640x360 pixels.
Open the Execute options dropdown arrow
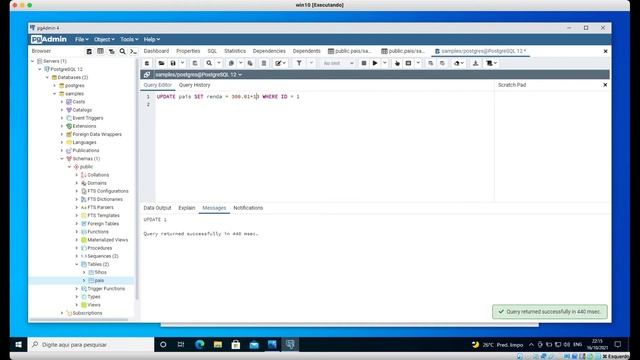click(384, 63)
